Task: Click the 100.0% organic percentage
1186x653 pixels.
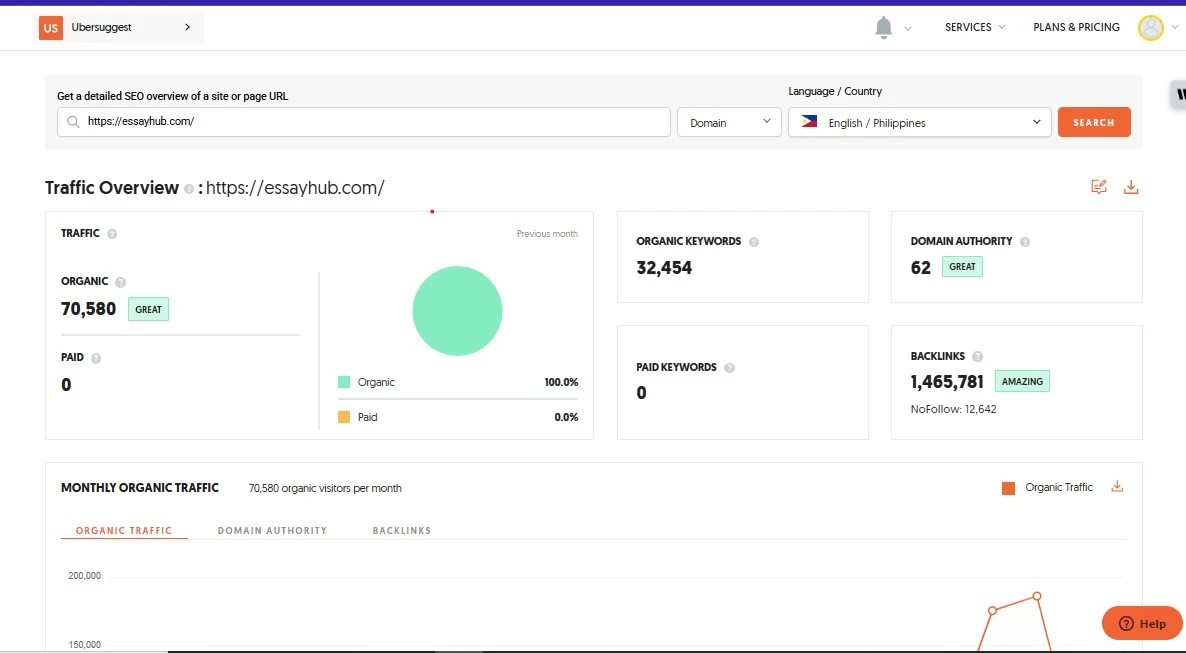Action: tap(561, 382)
